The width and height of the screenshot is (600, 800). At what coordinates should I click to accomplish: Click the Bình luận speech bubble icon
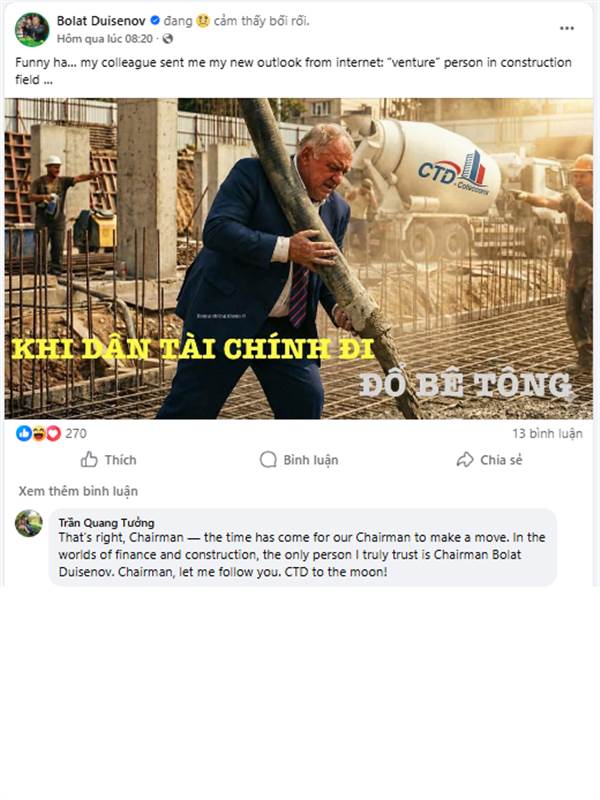click(x=268, y=460)
